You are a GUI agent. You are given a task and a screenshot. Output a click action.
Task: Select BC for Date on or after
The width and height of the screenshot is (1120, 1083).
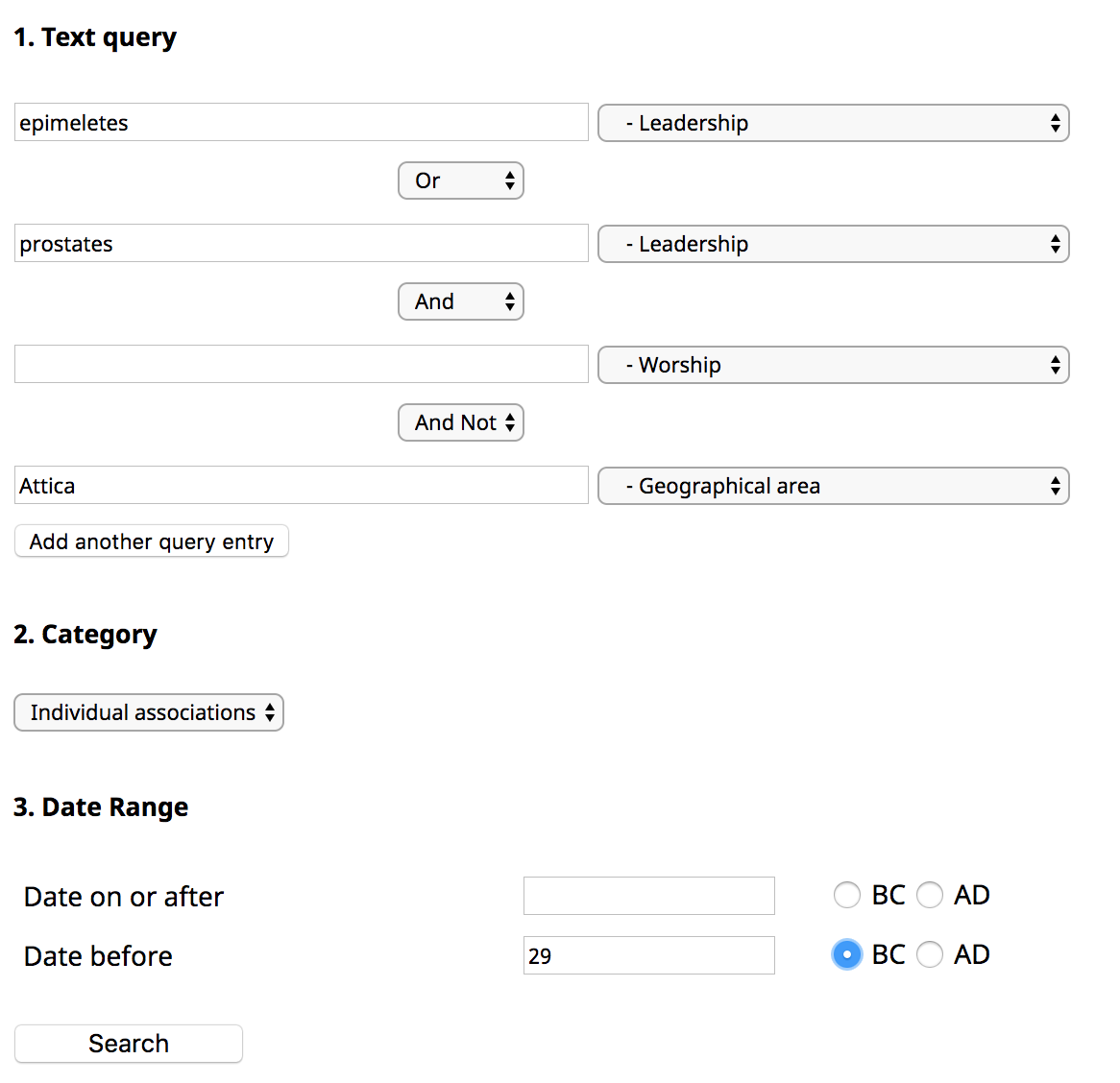click(846, 895)
